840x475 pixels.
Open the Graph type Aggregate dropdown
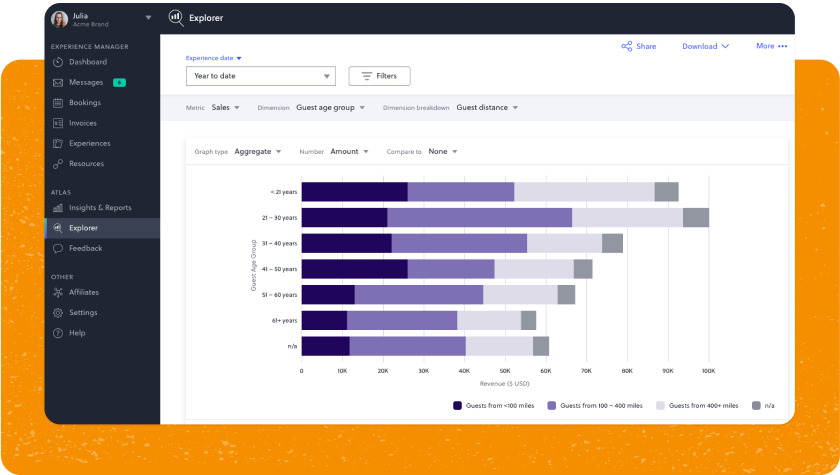[x=258, y=151]
